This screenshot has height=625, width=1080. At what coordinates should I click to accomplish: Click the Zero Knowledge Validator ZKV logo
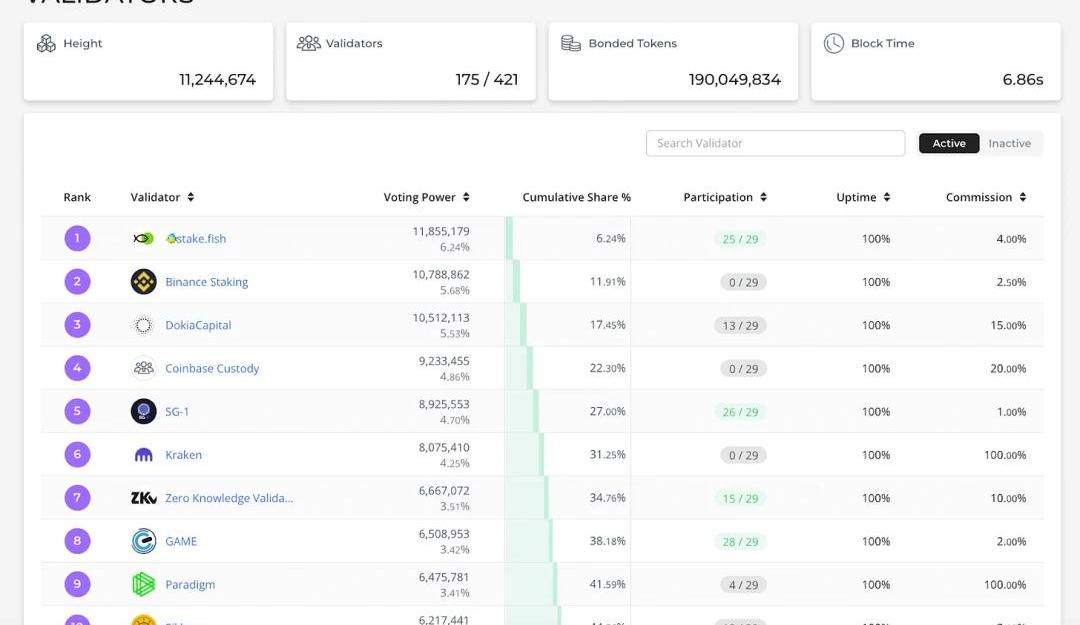(x=143, y=498)
